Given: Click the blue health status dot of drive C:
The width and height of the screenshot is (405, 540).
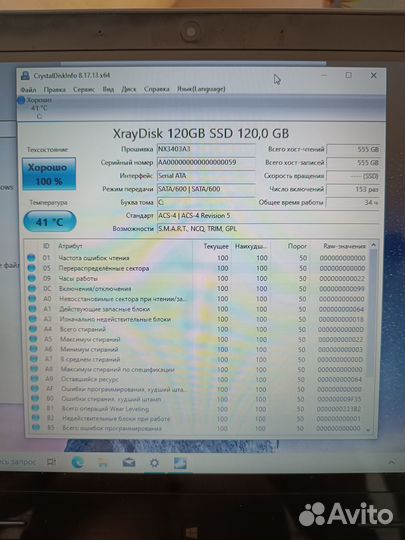Looking at the screenshot, I should (x=21, y=100).
